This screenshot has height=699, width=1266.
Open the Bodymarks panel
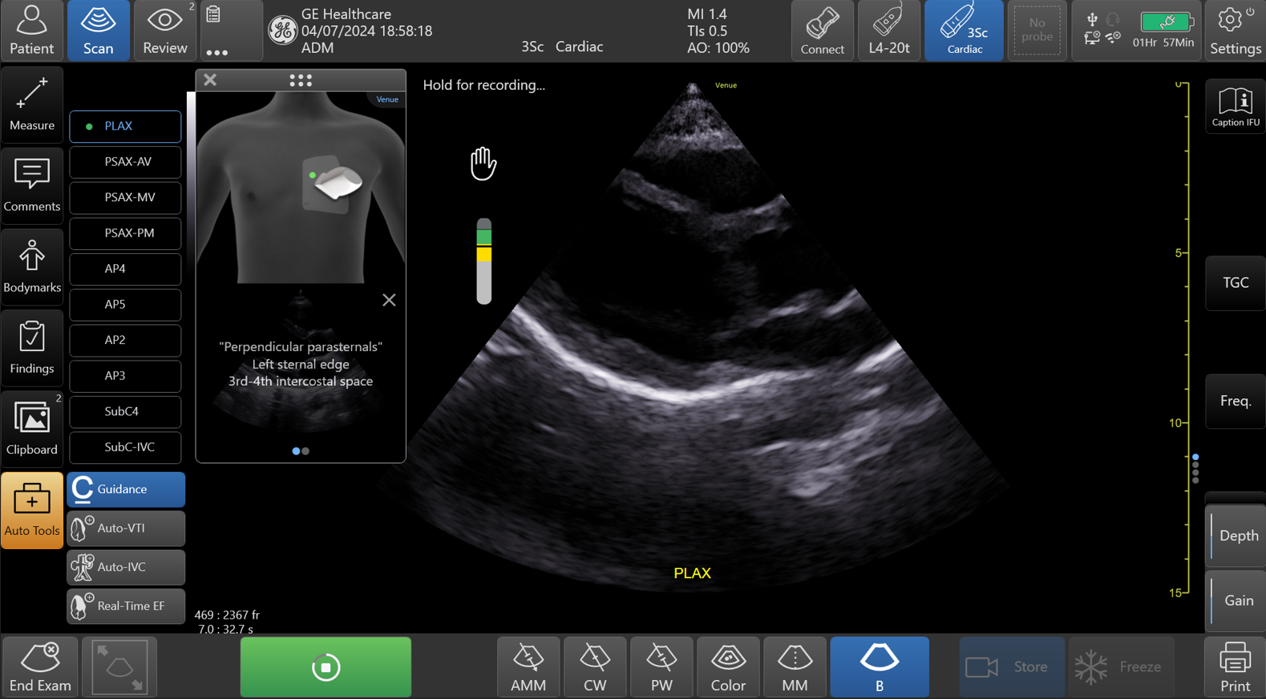click(x=32, y=265)
